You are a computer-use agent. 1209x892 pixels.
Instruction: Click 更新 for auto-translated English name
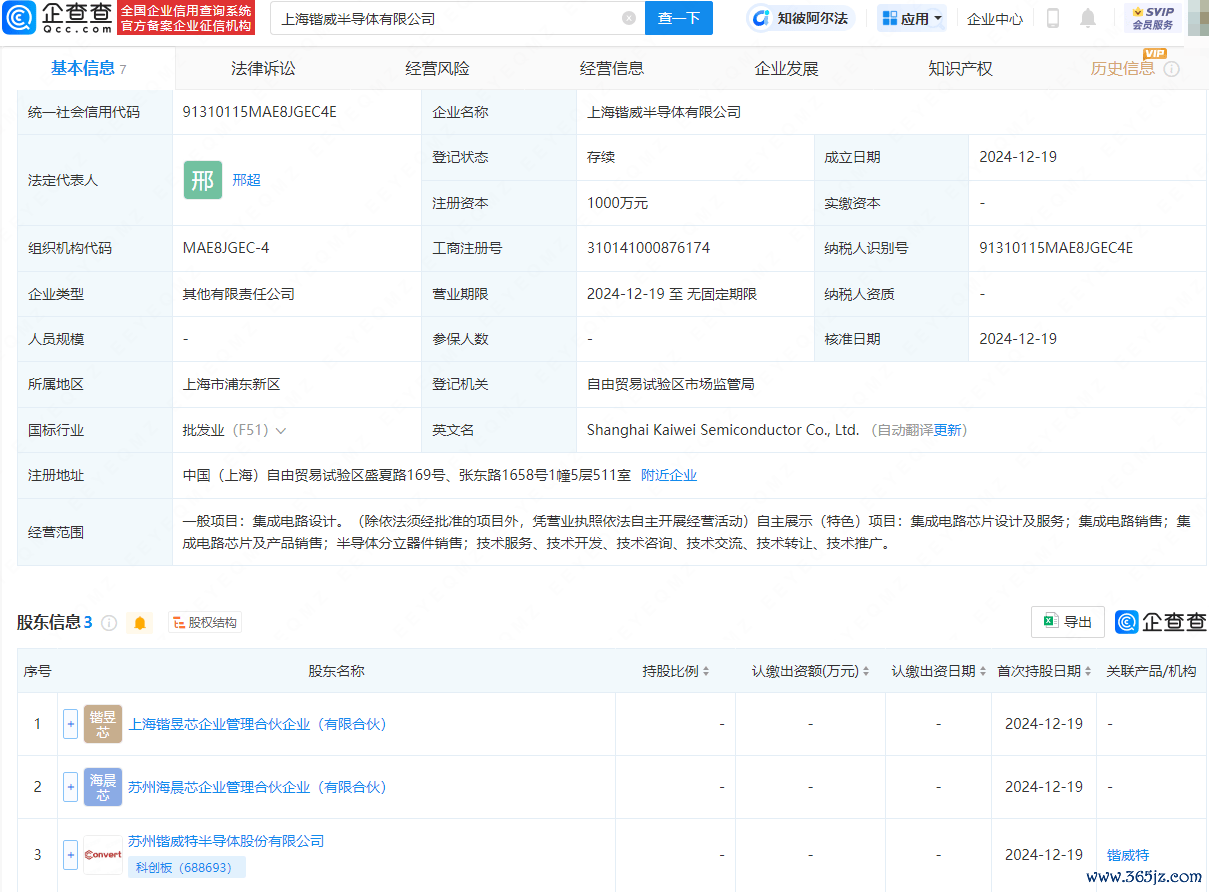pos(948,430)
